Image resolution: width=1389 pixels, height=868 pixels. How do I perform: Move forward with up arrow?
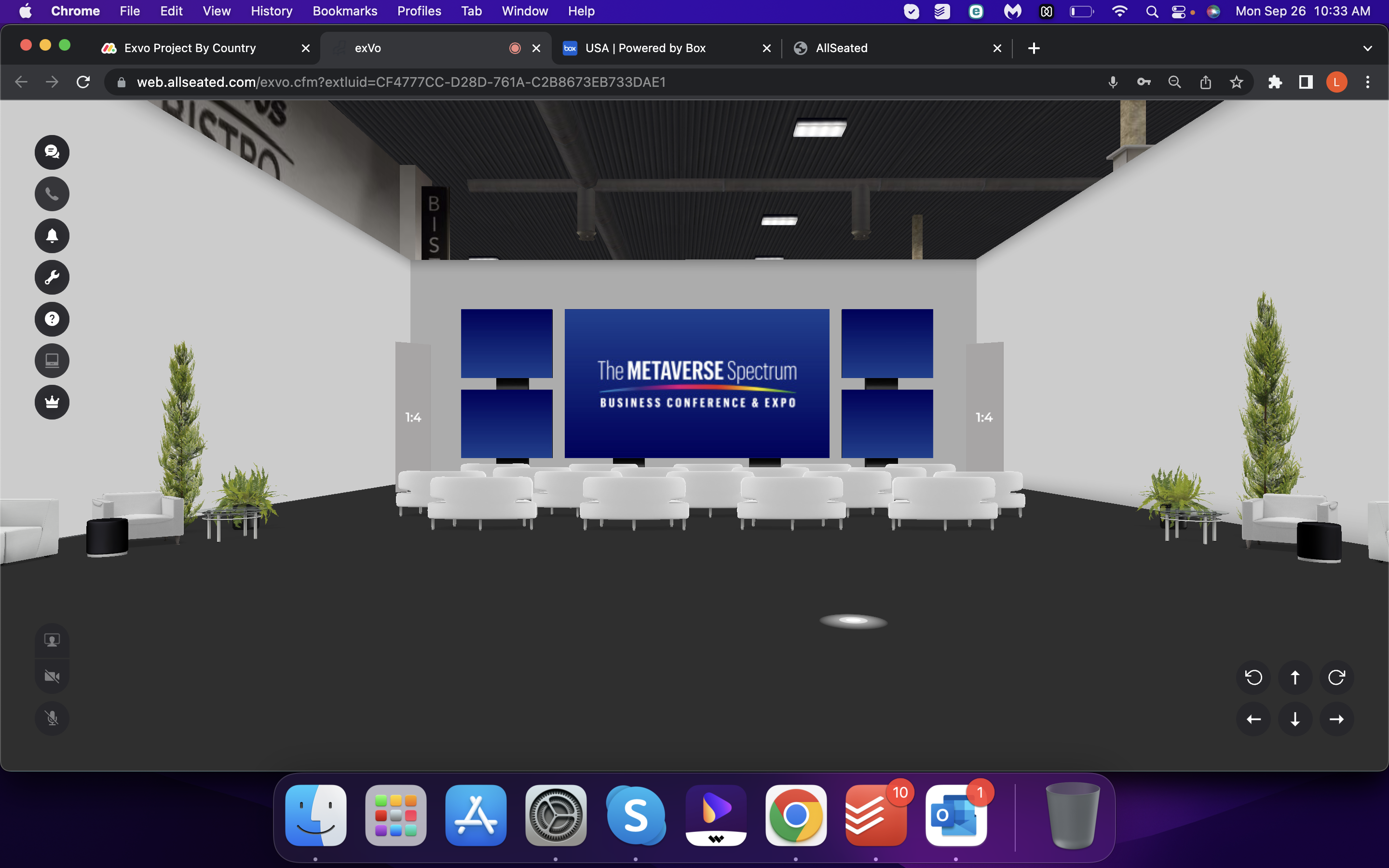pyautogui.click(x=1295, y=678)
